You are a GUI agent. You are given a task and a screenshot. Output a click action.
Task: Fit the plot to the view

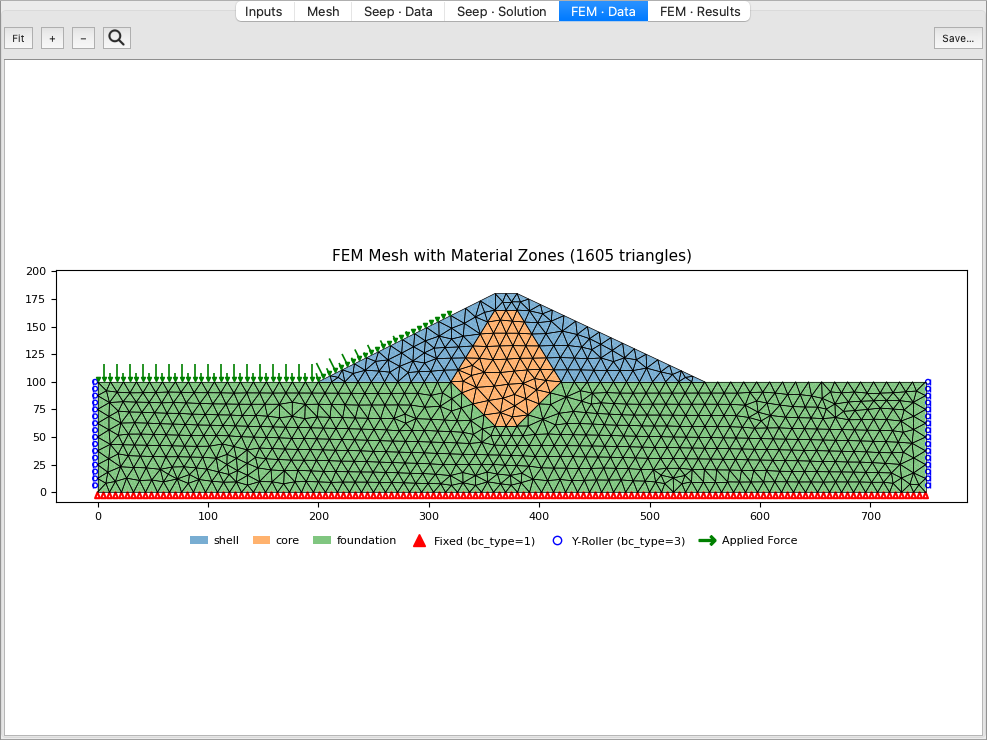pyautogui.click(x=18, y=38)
